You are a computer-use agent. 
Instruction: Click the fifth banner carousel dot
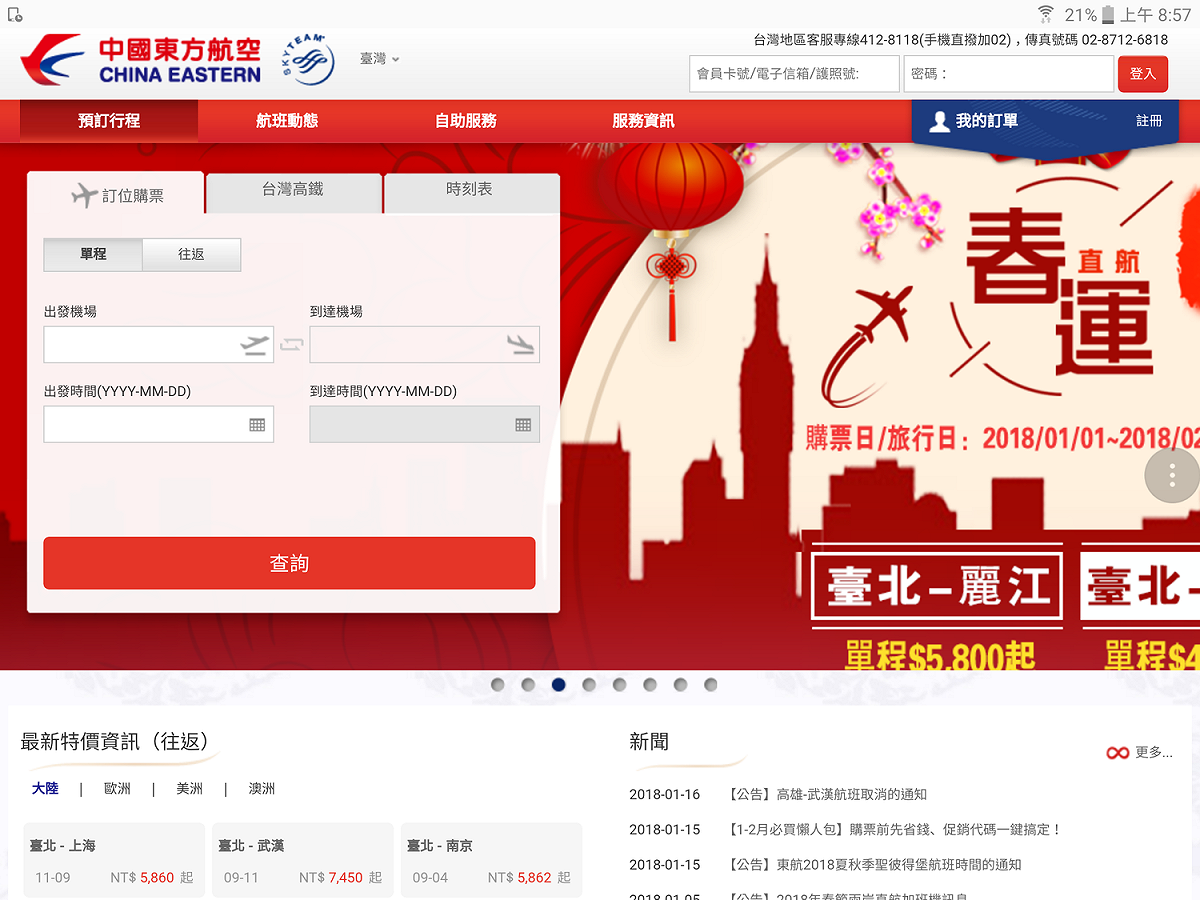pyautogui.click(x=620, y=685)
